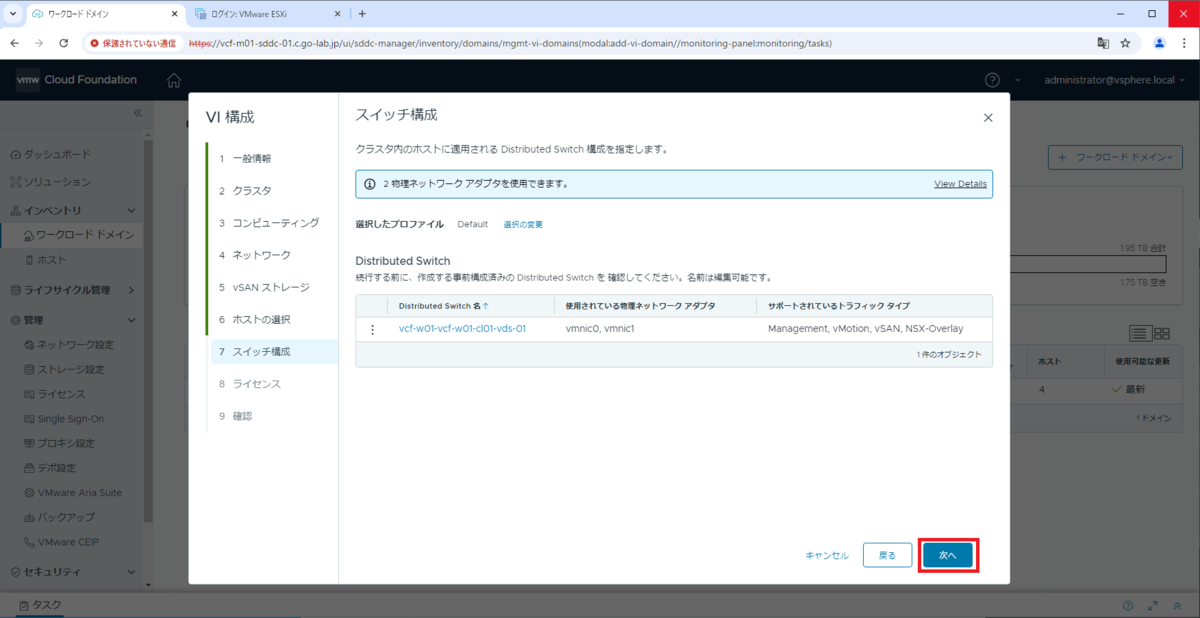
Task: Reload the browser page
Action: click(64, 43)
